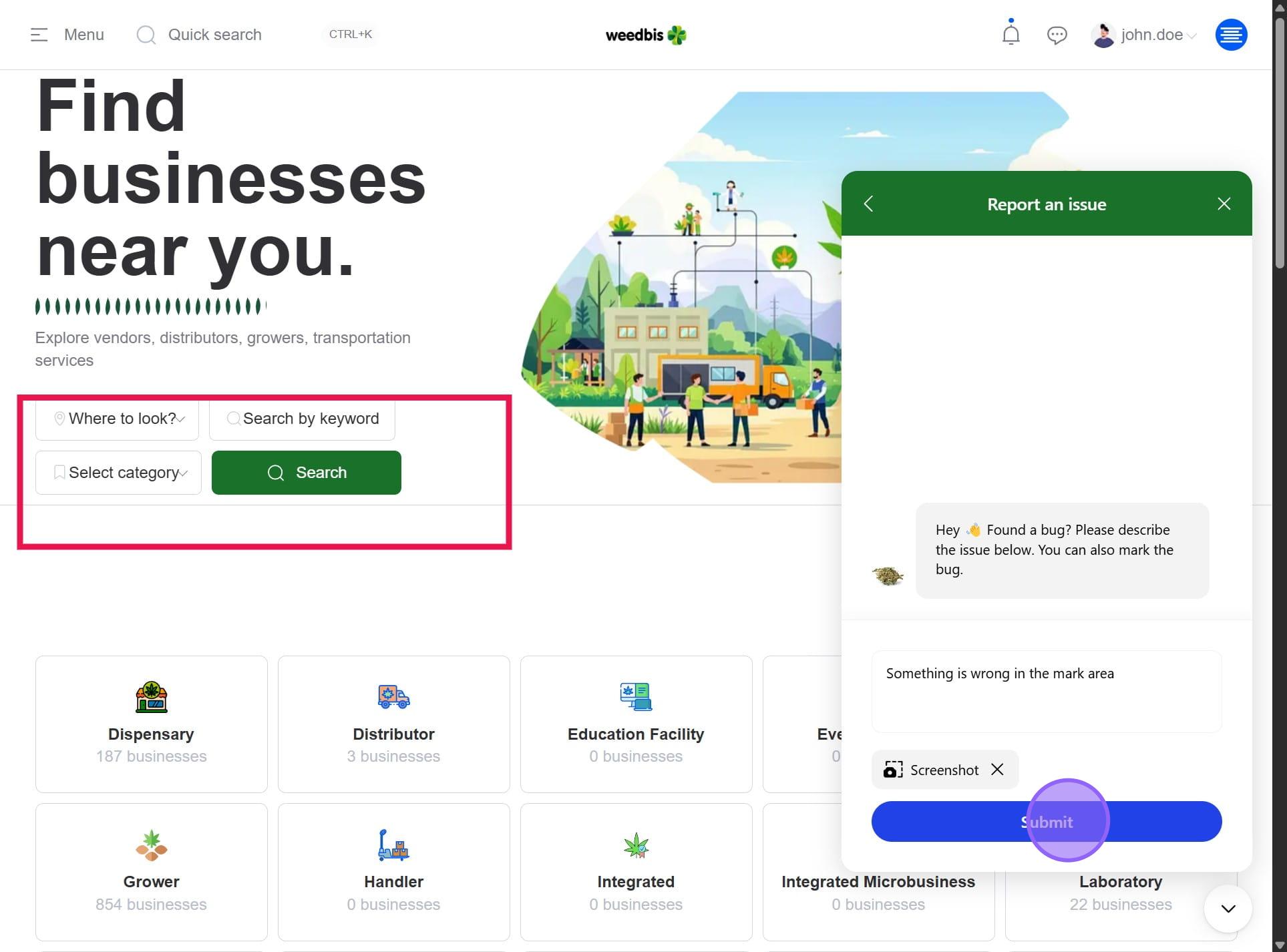Submit the issue report
The width and height of the screenshot is (1287, 952).
tap(1046, 822)
